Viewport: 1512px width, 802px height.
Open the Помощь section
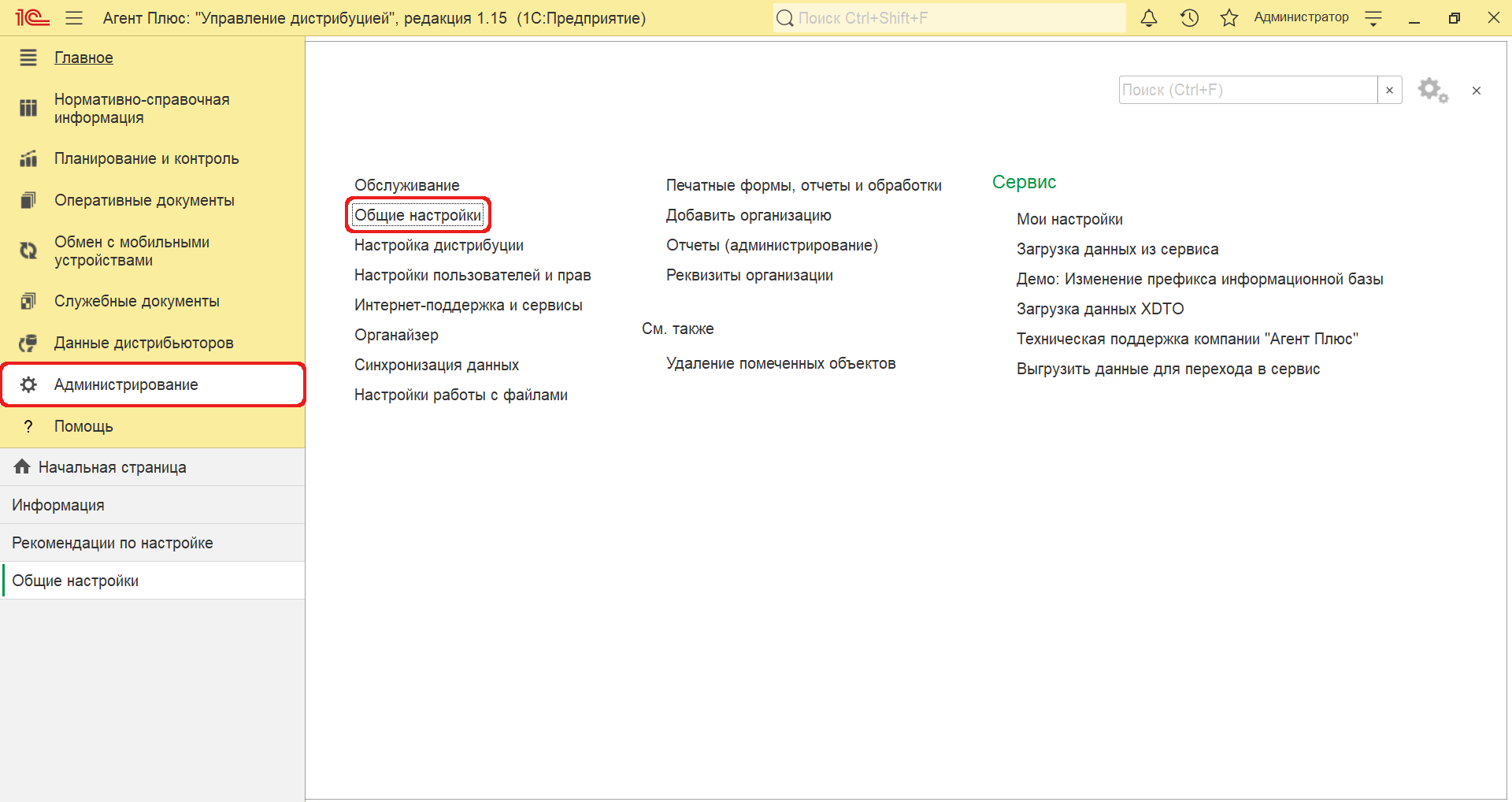pos(153,426)
